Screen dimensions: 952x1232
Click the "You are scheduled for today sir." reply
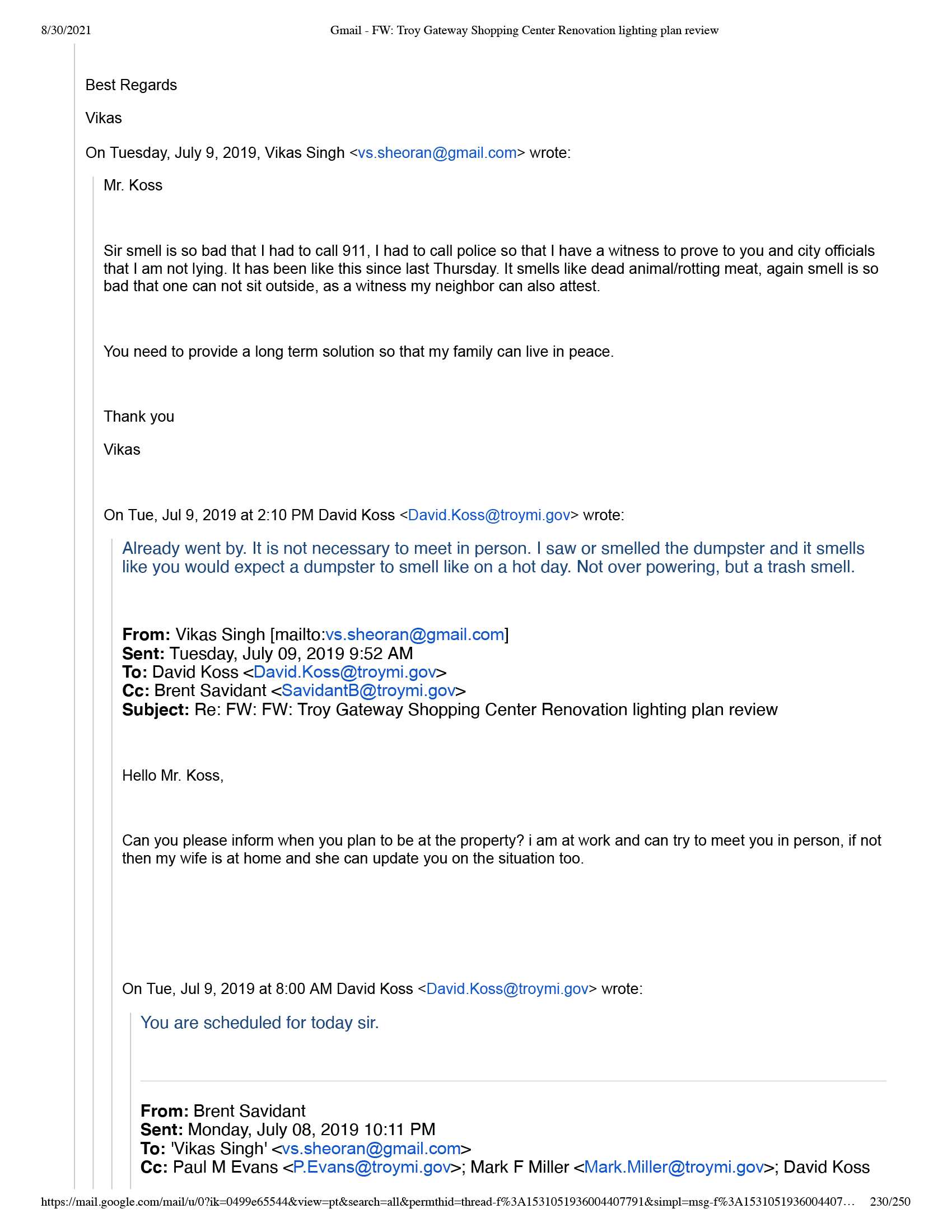(x=259, y=1023)
